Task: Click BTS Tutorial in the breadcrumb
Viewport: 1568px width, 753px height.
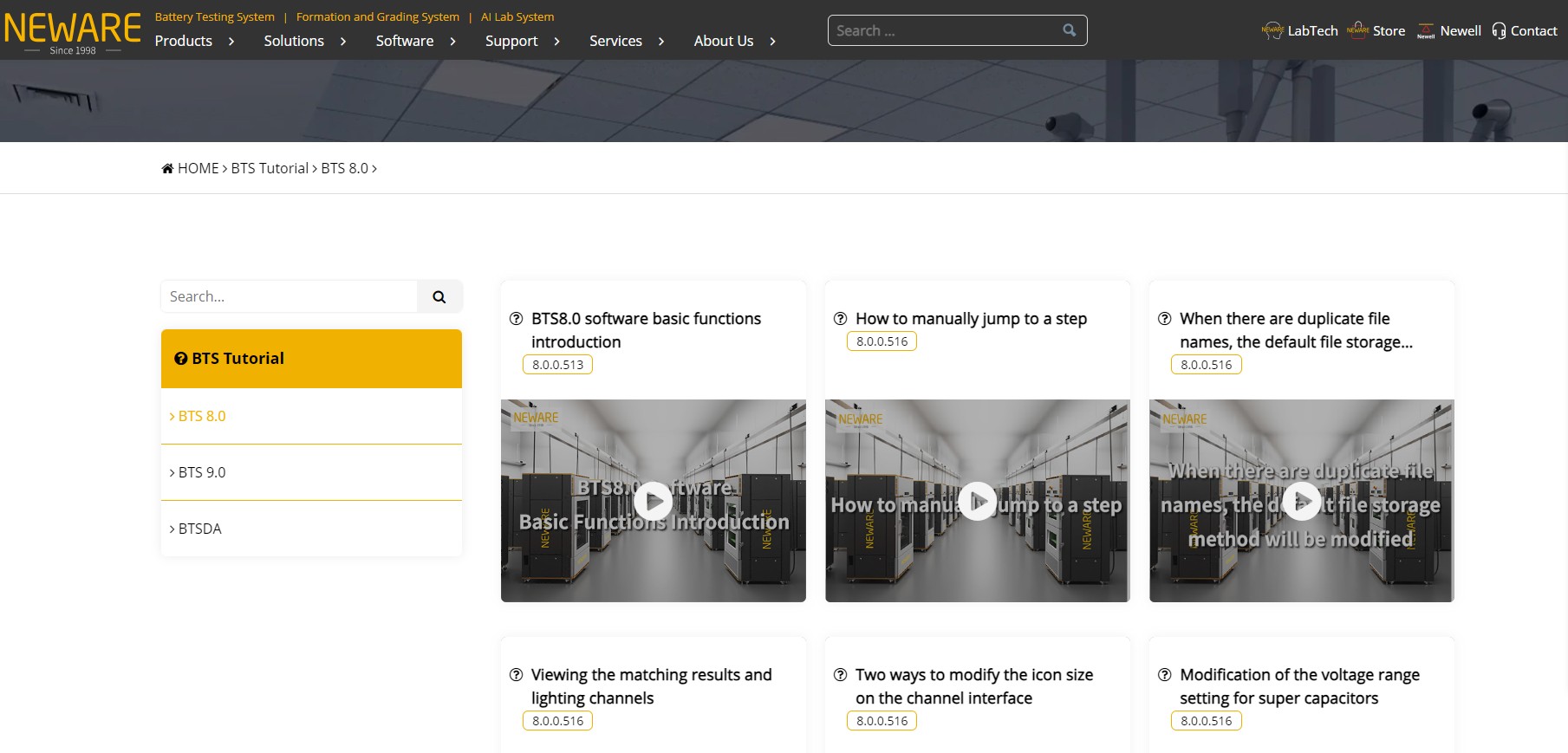Action: 270,168
